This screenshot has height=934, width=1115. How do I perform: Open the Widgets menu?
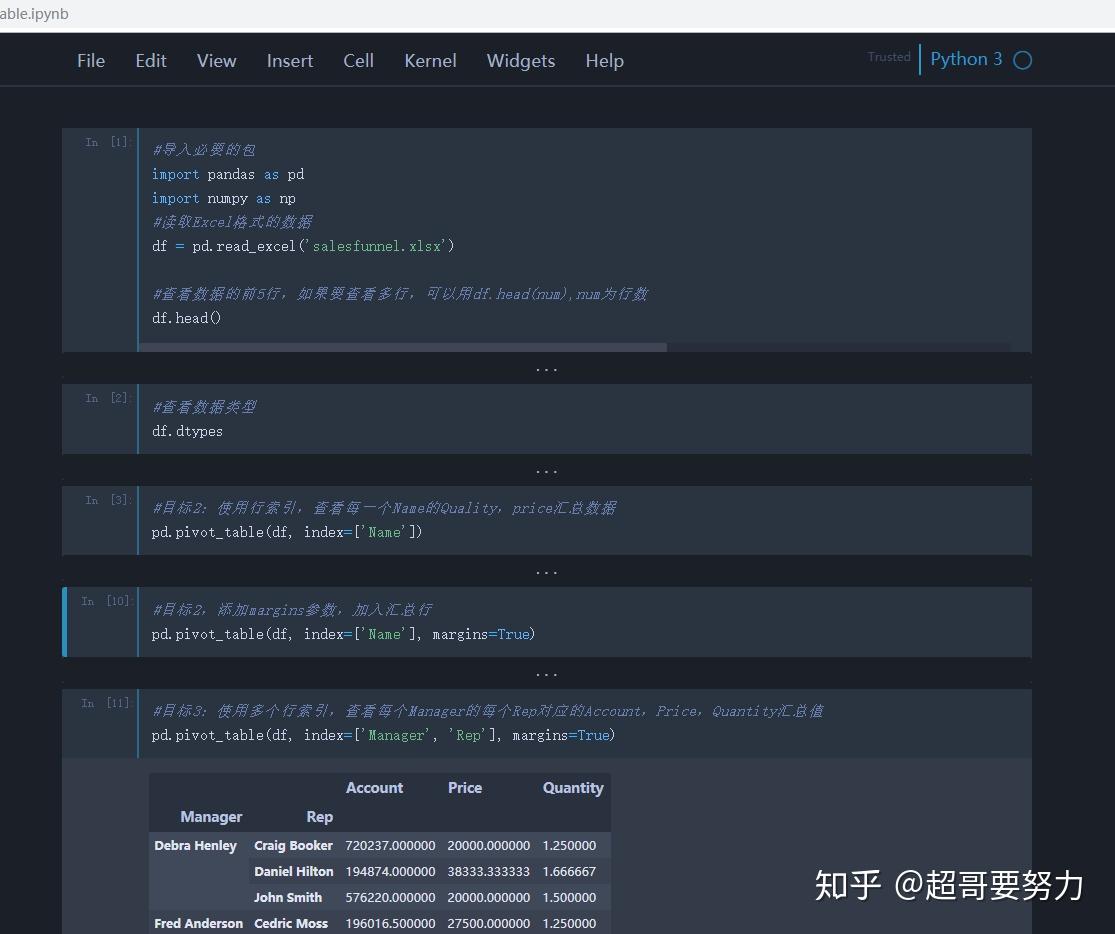tap(520, 60)
